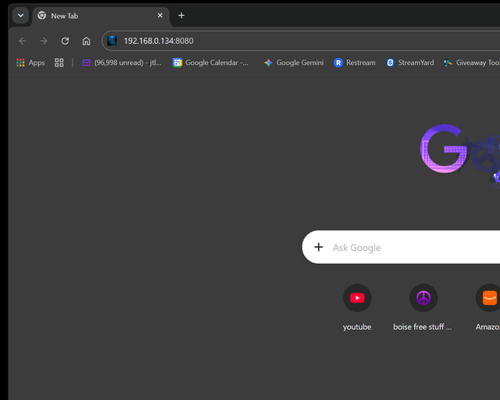
Task: Open the youtube shortcut tile
Action: [357, 307]
